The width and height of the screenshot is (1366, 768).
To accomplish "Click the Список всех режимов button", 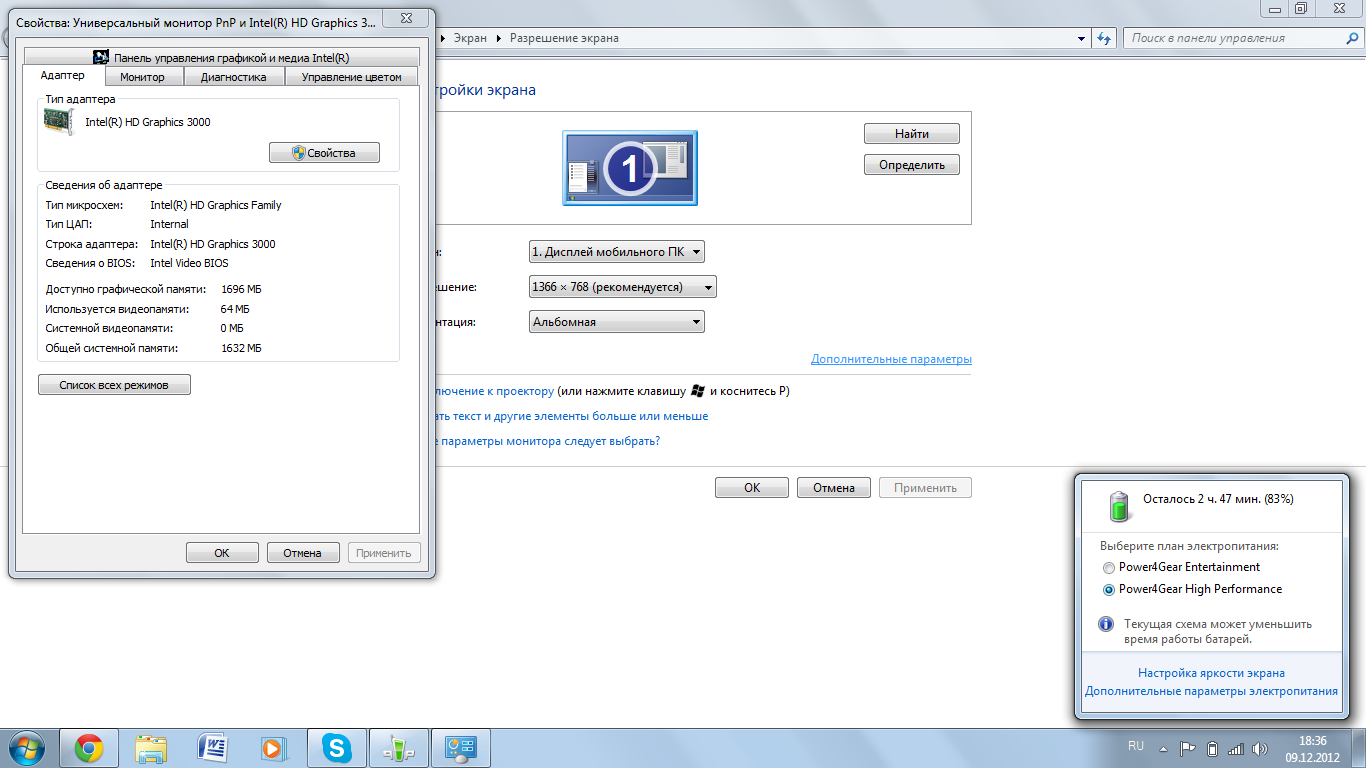I will (114, 385).
